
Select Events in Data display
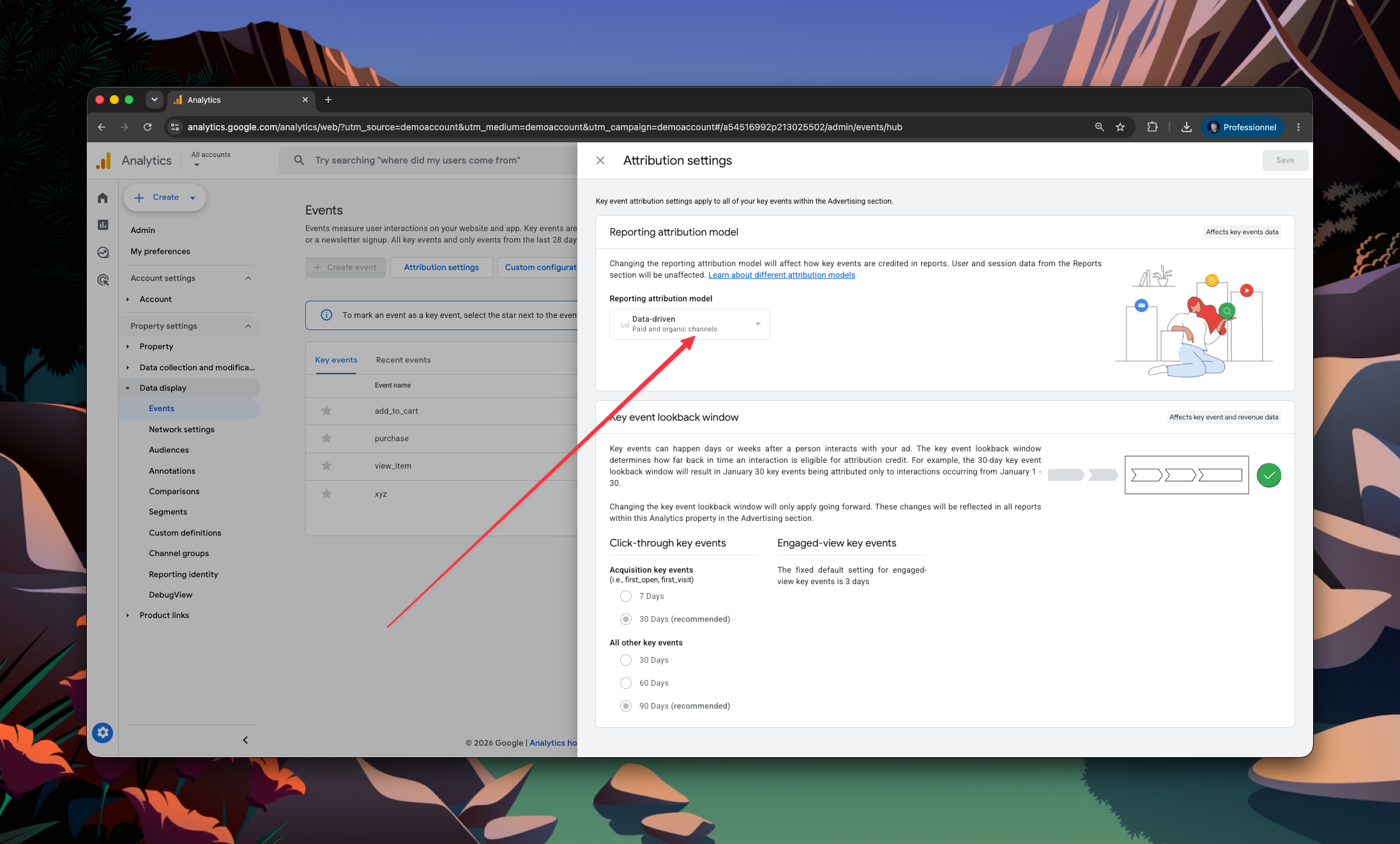click(162, 409)
